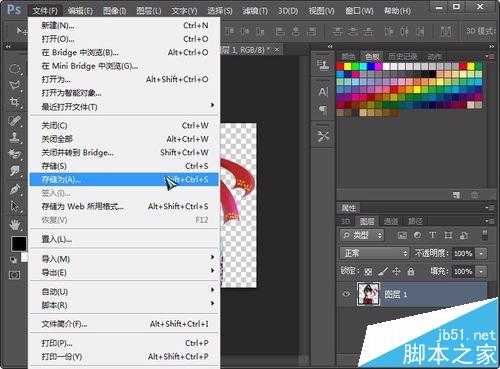Click the black foreground color swatch
The height and width of the screenshot is (369, 500).
pos(19,244)
